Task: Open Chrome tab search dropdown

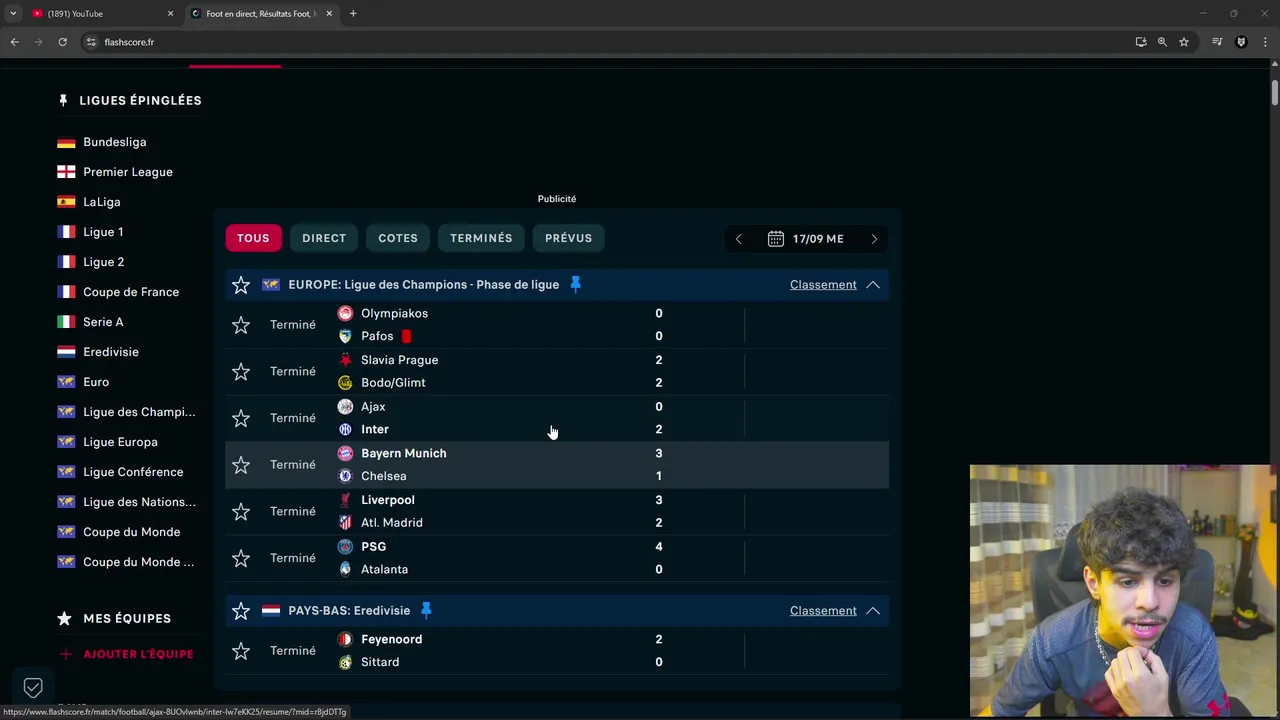Action: (x=13, y=14)
